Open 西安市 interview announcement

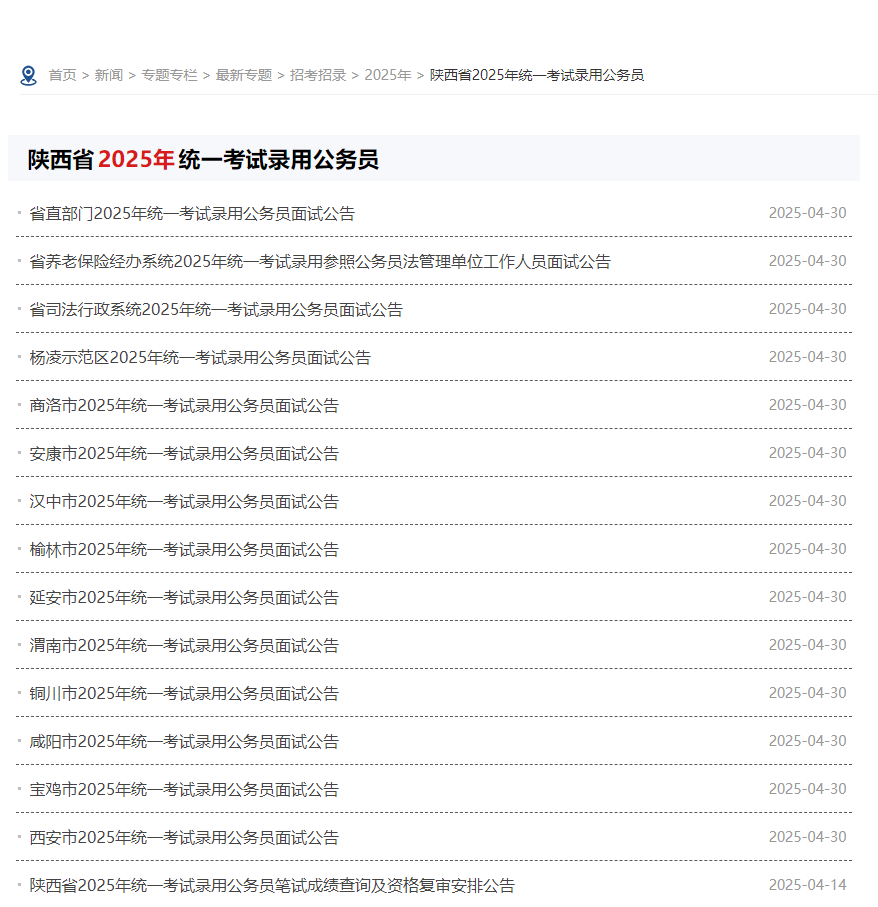tap(184, 838)
